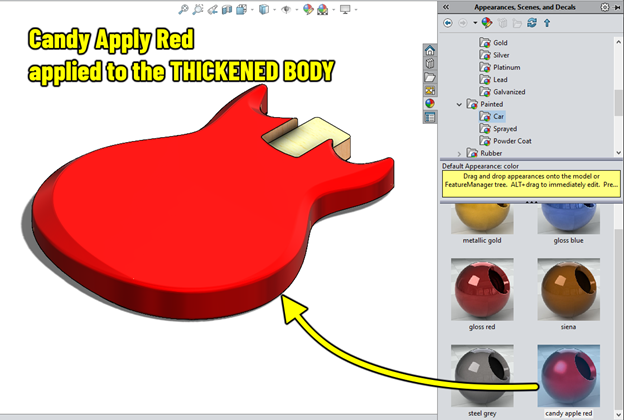Image resolution: width=624 pixels, height=420 pixels.
Task: Choose the steel grey appearance
Action: click(x=482, y=381)
